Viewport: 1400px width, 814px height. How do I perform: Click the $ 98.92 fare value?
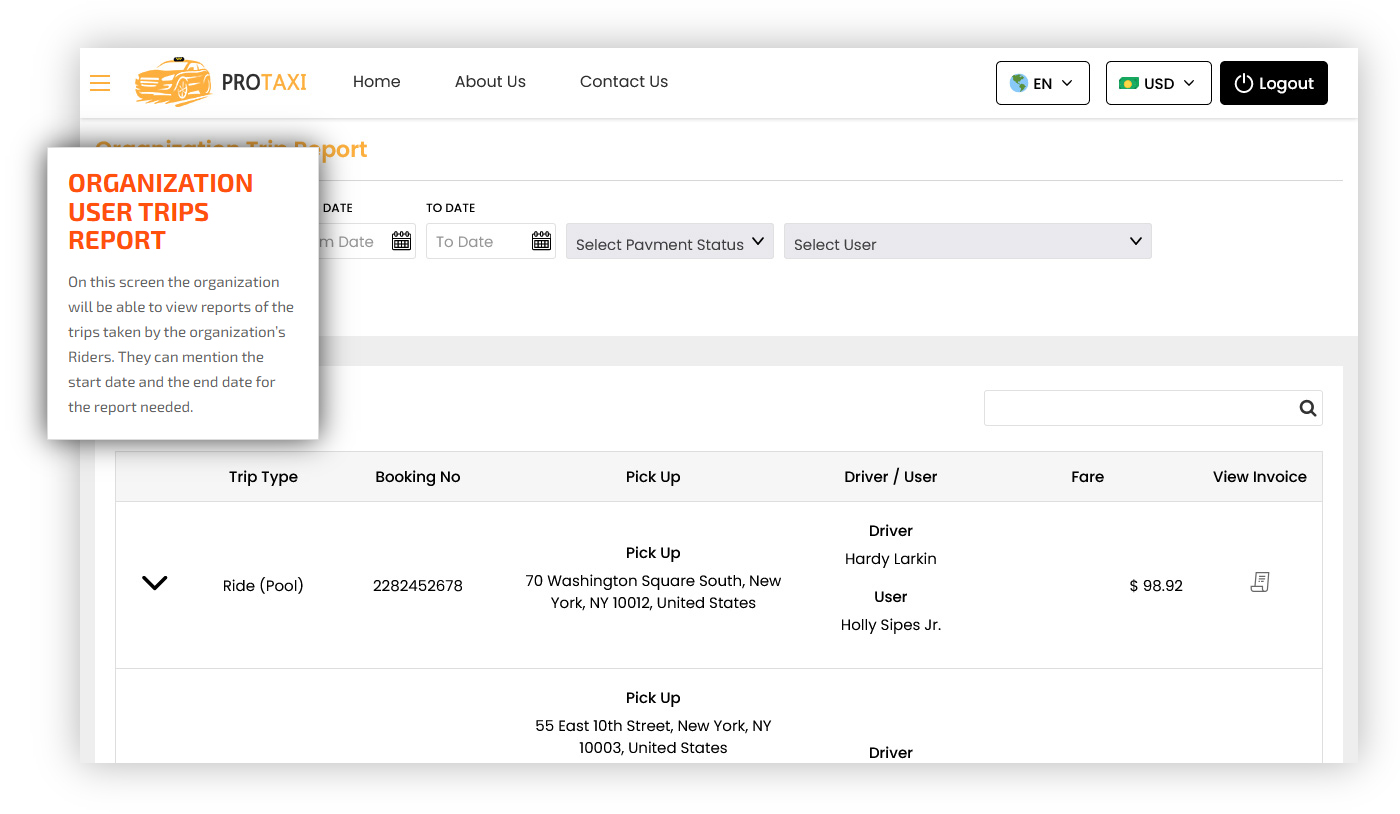click(x=1156, y=586)
